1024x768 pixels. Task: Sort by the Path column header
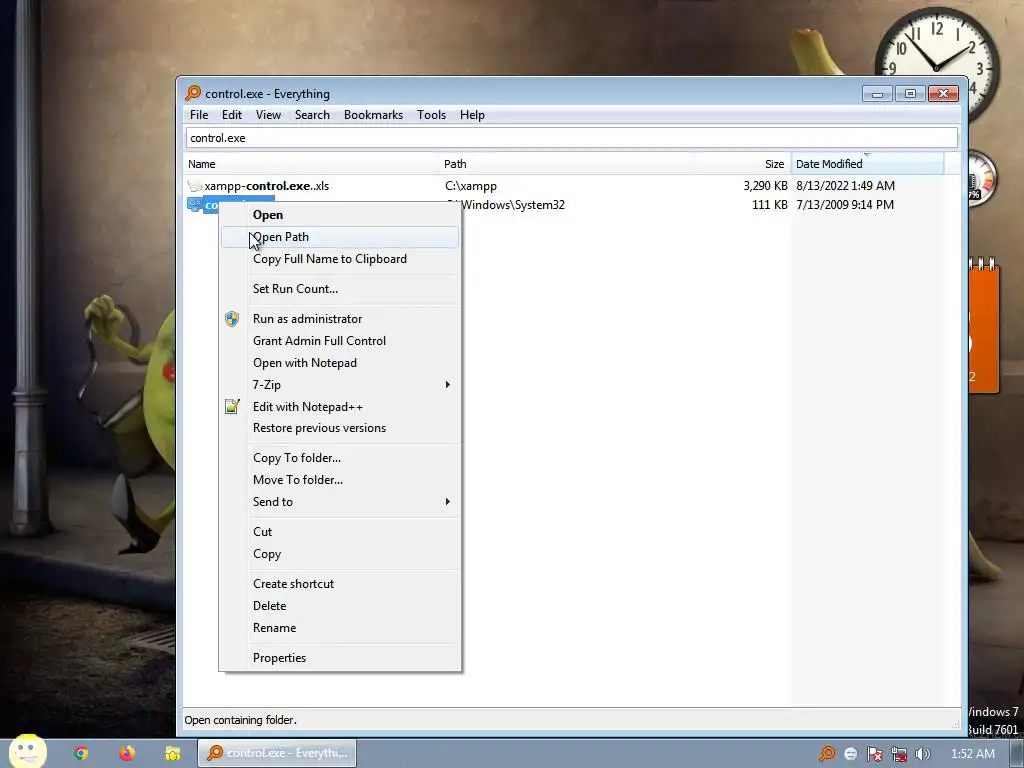tap(567, 164)
